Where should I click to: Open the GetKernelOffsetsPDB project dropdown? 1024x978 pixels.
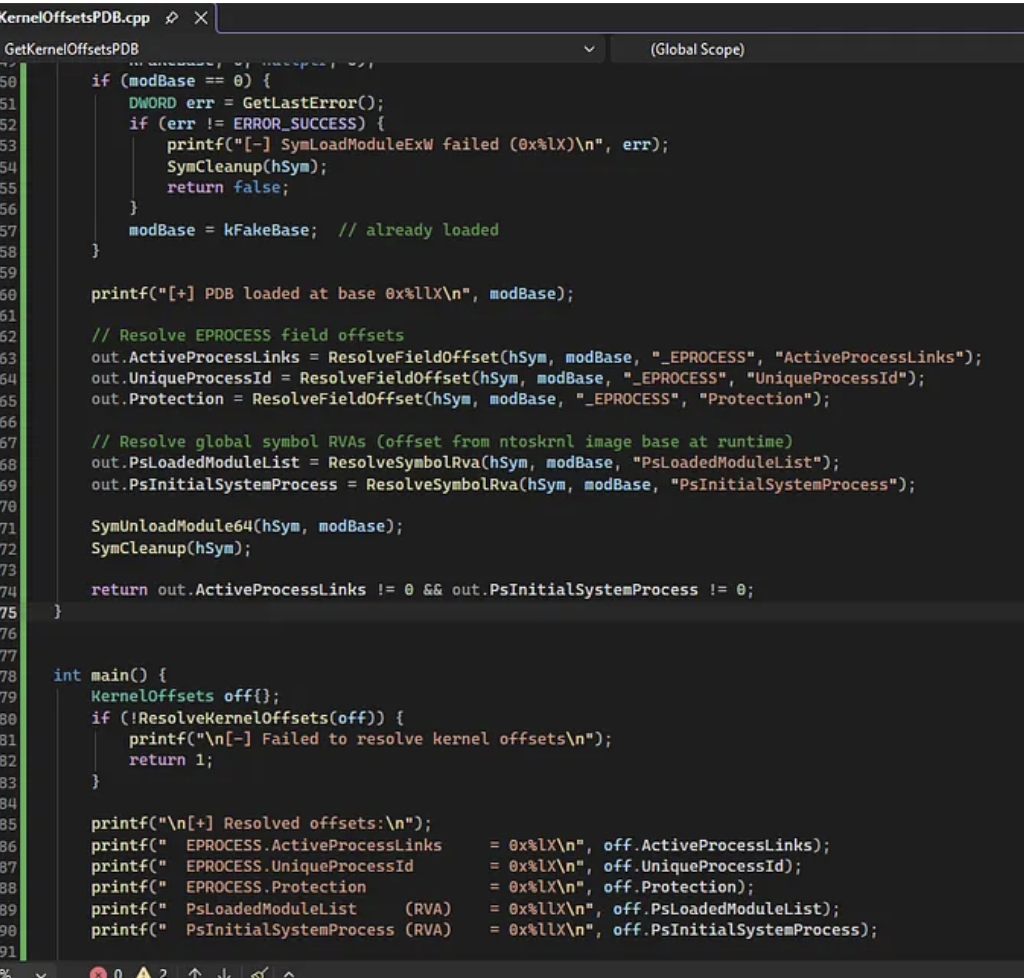pos(300,49)
